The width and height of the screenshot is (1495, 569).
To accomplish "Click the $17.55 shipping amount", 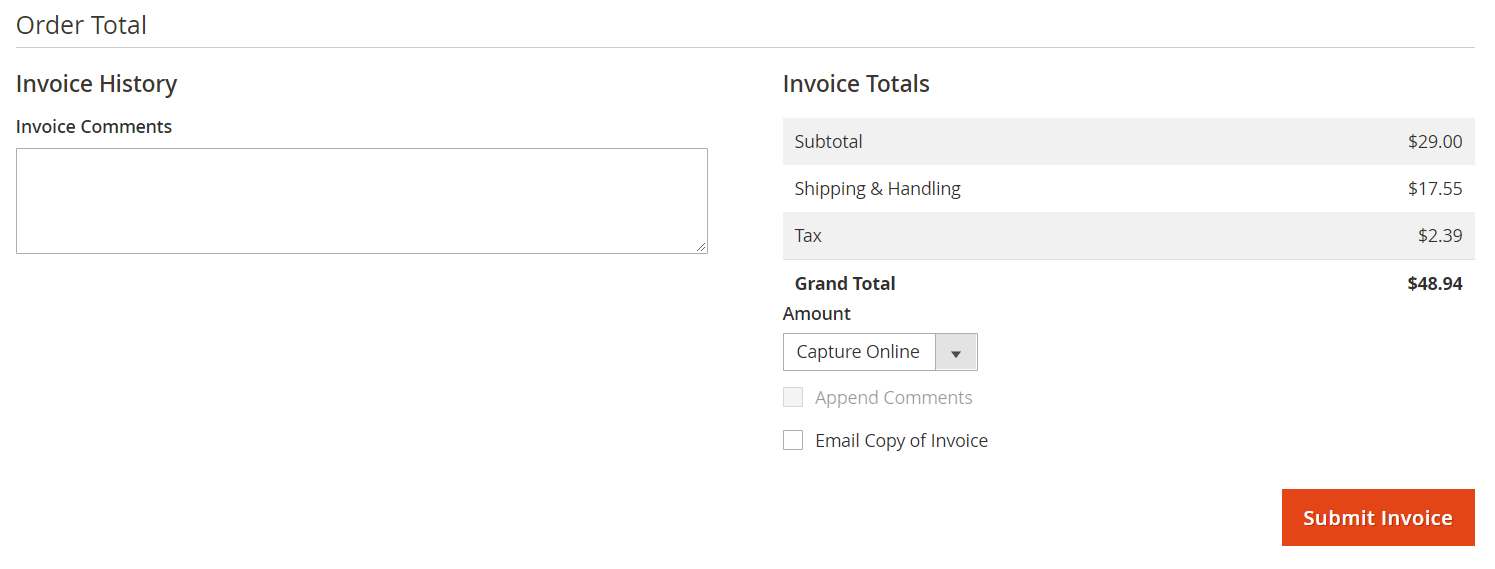I will click(x=1435, y=188).
